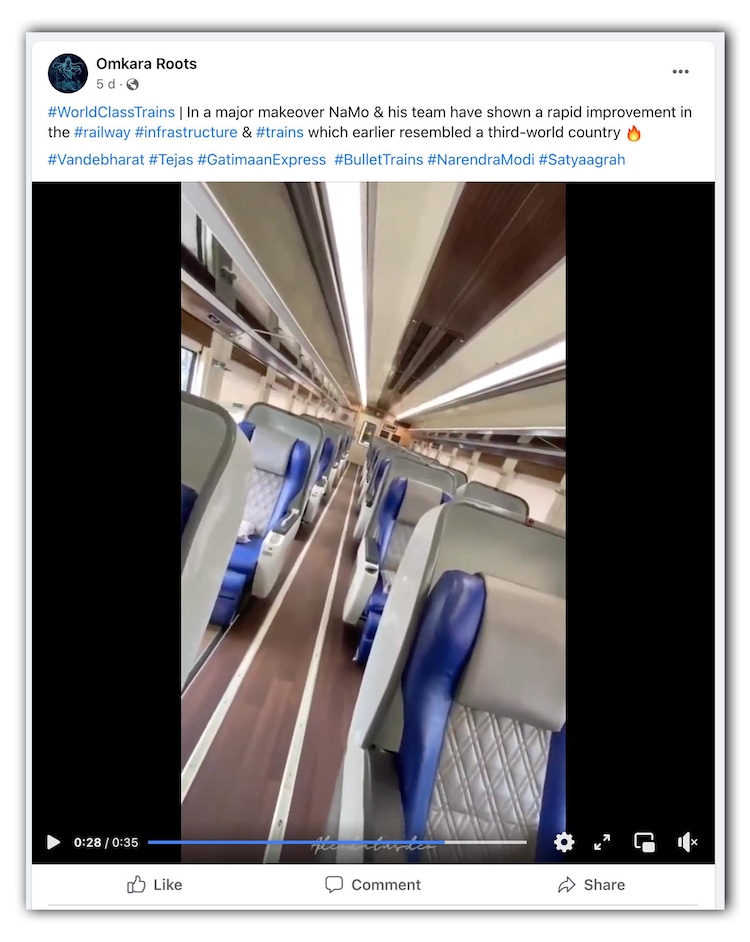Viewport: 750px width, 942px height.
Task: Share the post
Action: (x=591, y=884)
